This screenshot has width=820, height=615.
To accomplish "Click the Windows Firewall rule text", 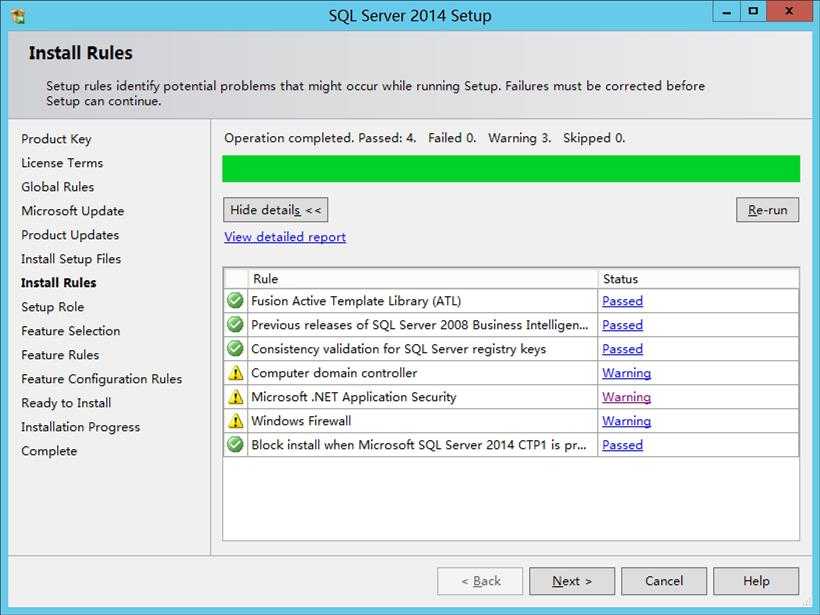I will pyautogui.click(x=301, y=421).
